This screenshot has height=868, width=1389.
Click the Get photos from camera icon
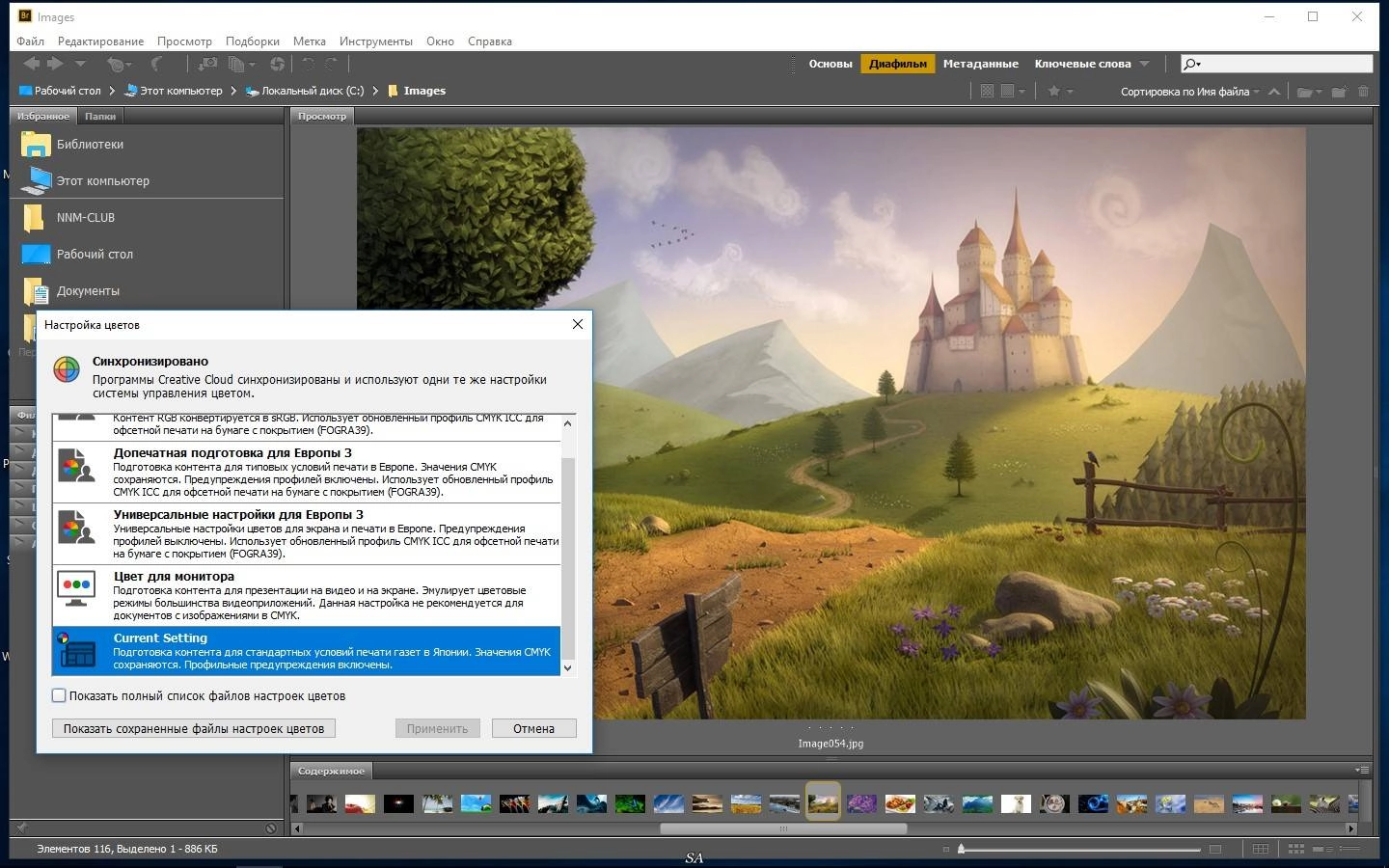[x=207, y=64]
